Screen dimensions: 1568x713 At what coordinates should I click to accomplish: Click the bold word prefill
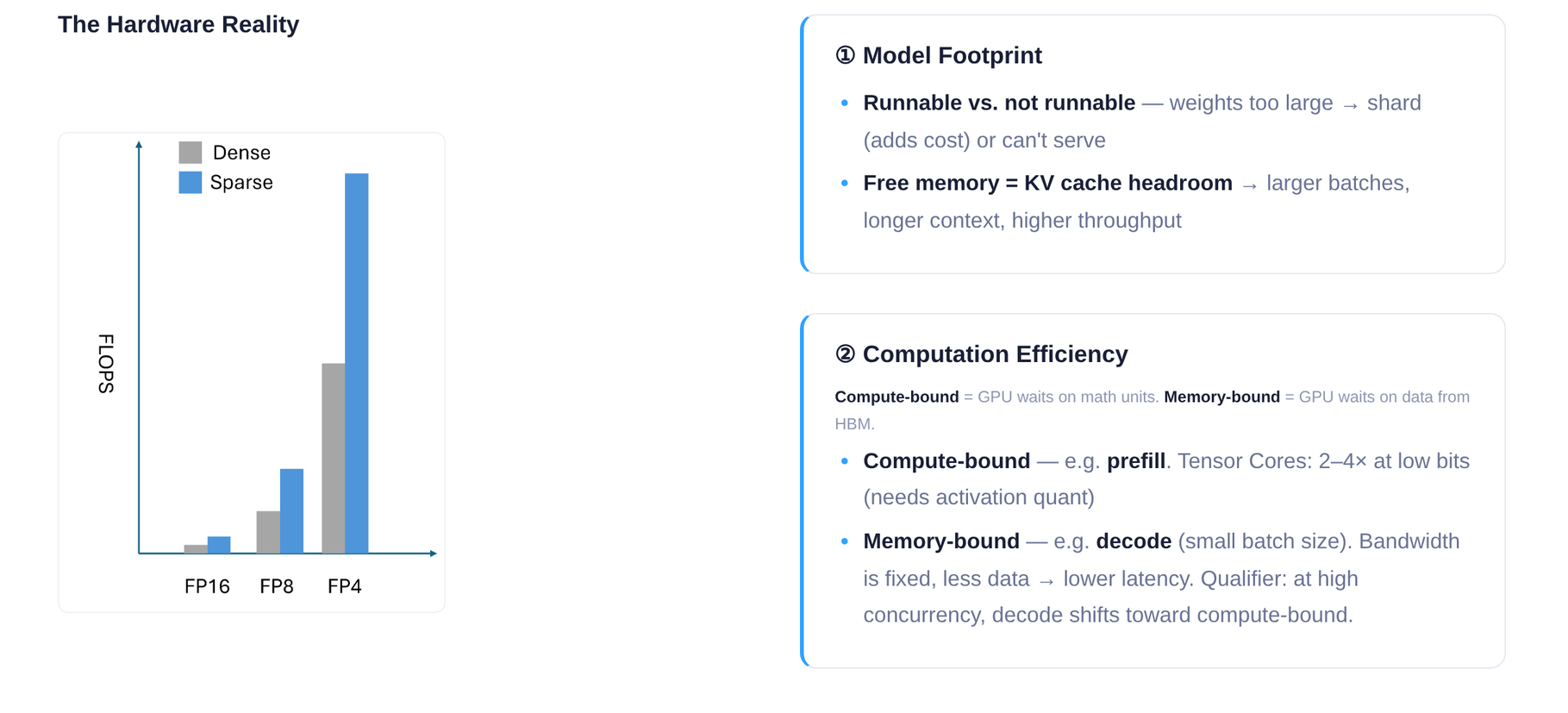1135,461
